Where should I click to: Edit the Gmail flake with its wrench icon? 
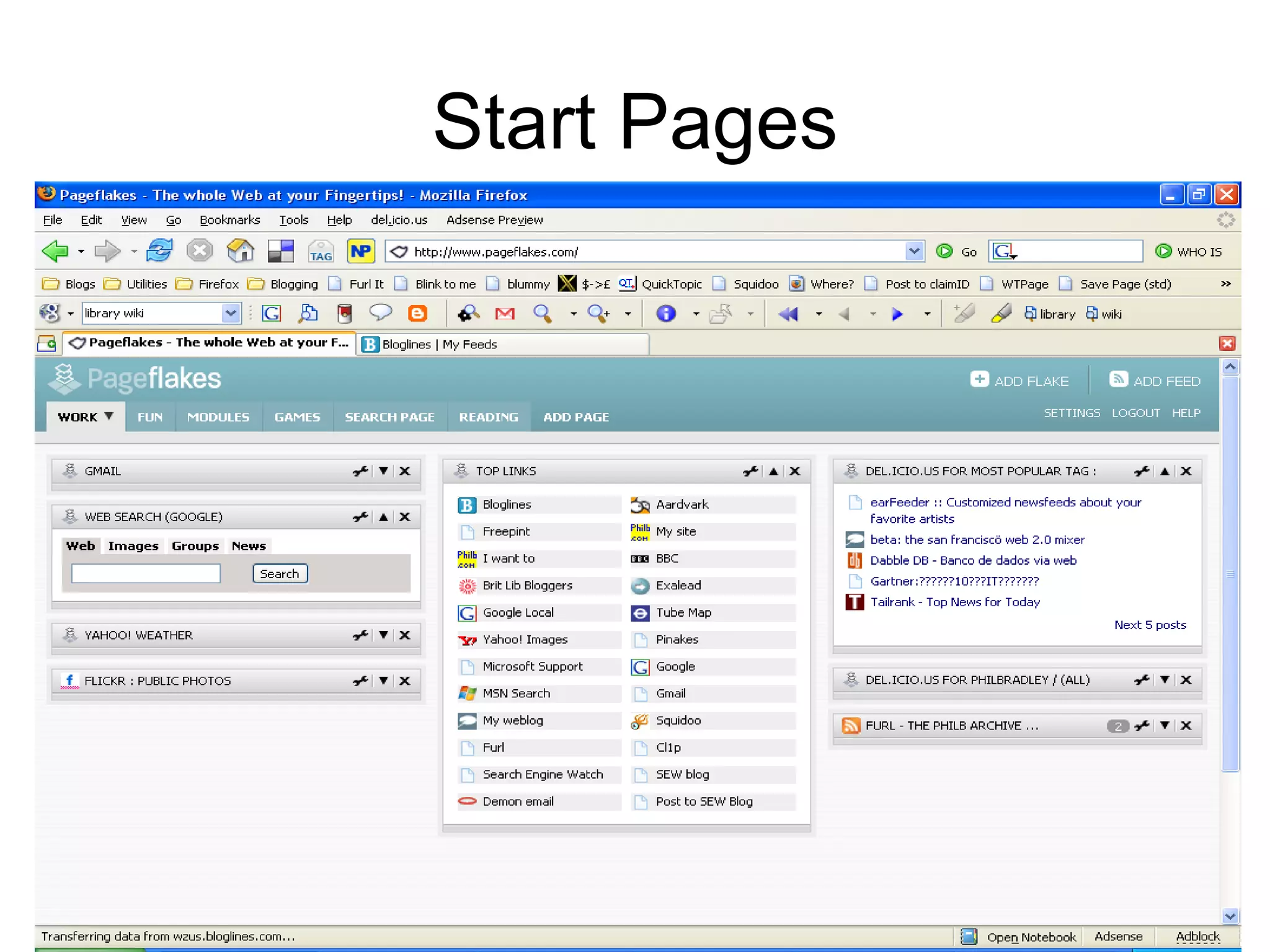(x=360, y=471)
